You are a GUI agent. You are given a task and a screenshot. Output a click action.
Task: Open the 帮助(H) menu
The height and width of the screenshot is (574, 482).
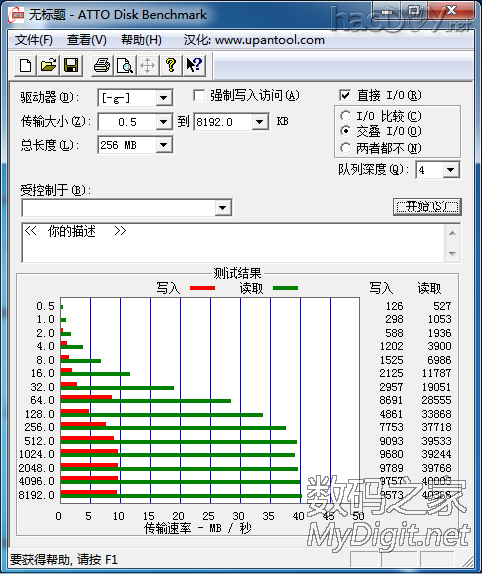141,40
